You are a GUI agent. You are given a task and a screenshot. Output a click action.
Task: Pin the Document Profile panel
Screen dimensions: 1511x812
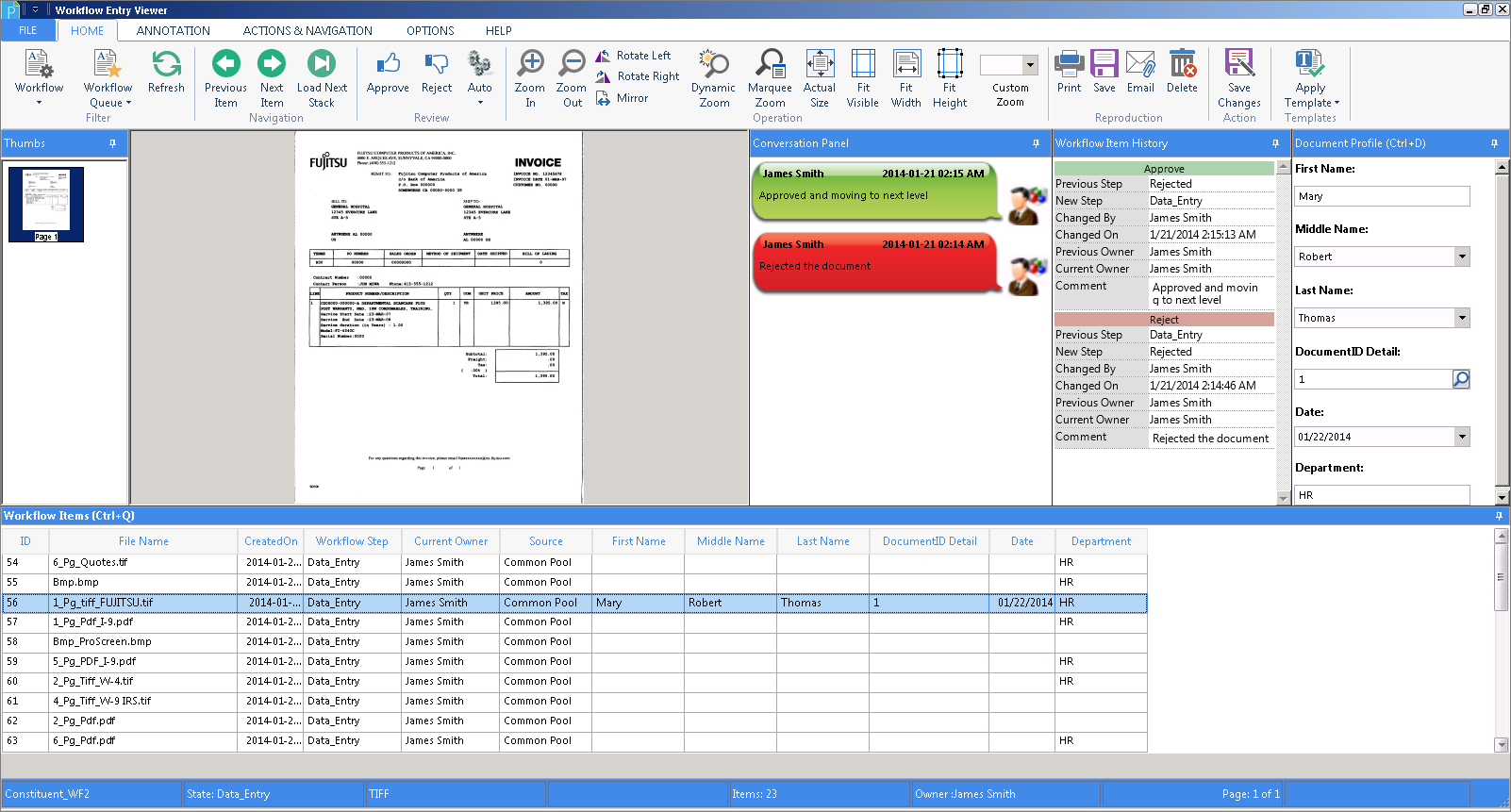pos(1494,143)
